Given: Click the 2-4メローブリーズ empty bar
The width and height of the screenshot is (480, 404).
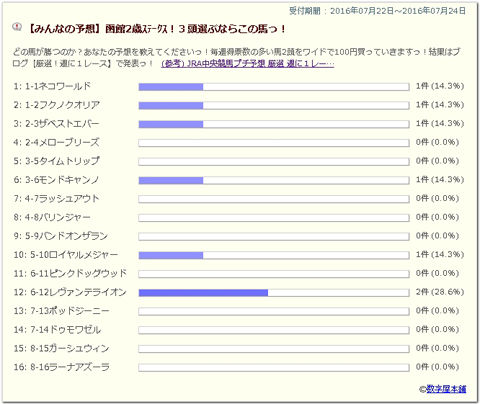Looking at the screenshot, I should pos(274,143).
